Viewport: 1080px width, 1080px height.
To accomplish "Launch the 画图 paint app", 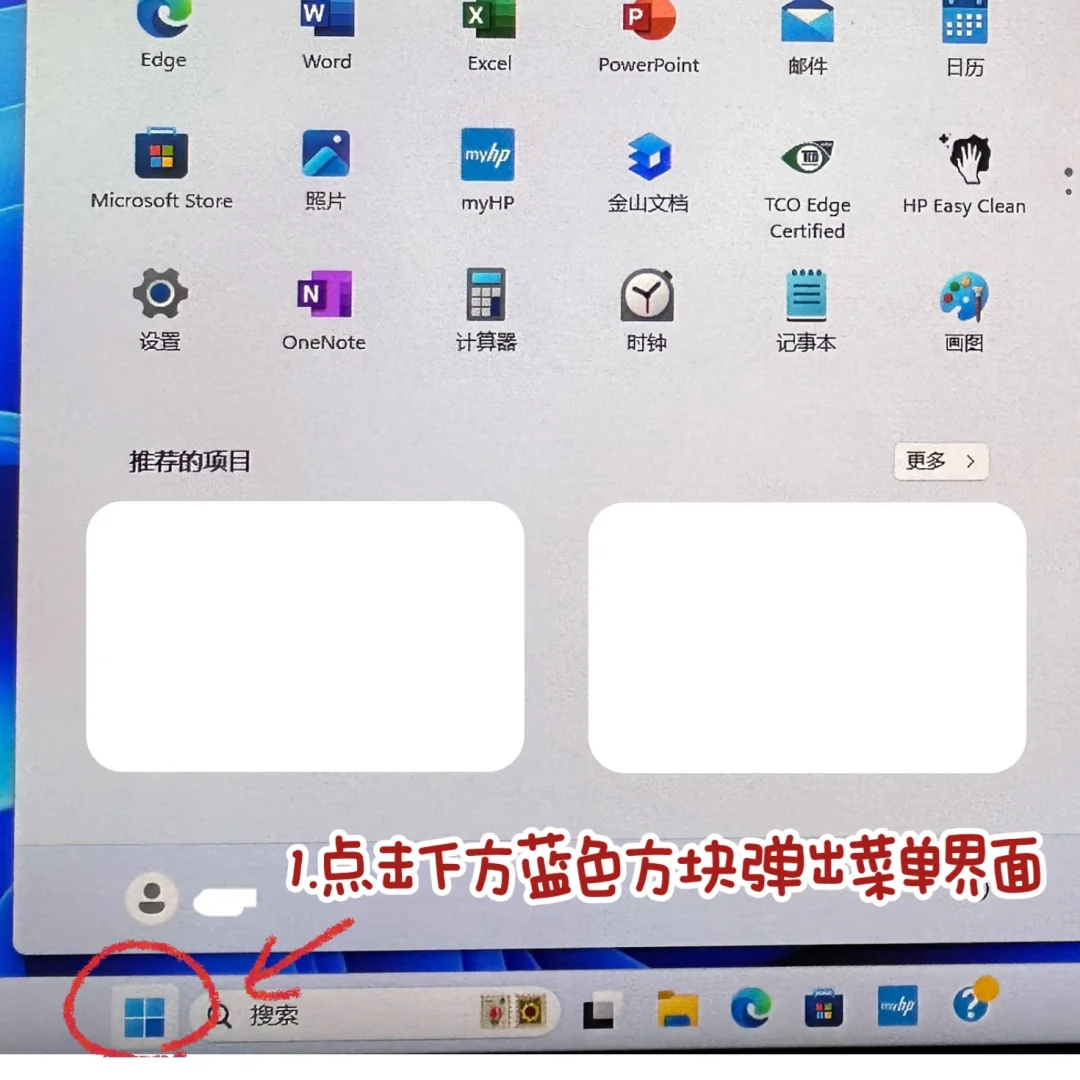I will tap(964, 313).
